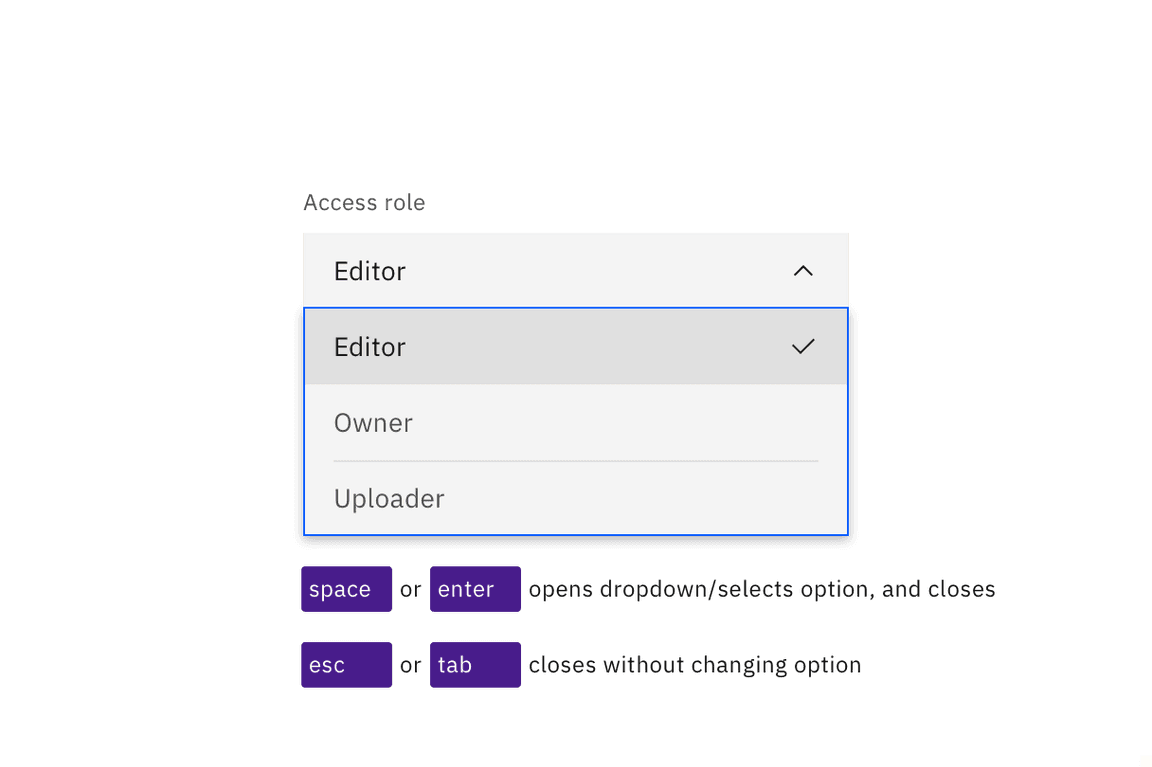Screen dimensions: 1152x767
Task: Select the Uploader option
Action: 389,499
